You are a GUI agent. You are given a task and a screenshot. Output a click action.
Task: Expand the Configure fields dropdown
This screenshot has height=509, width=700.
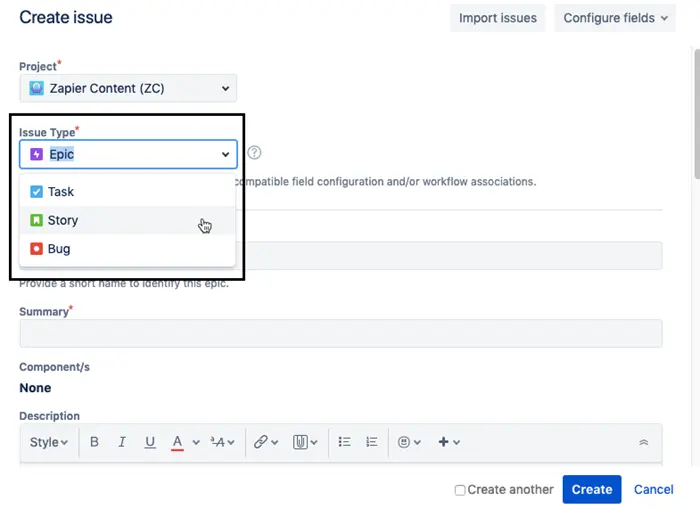point(615,18)
